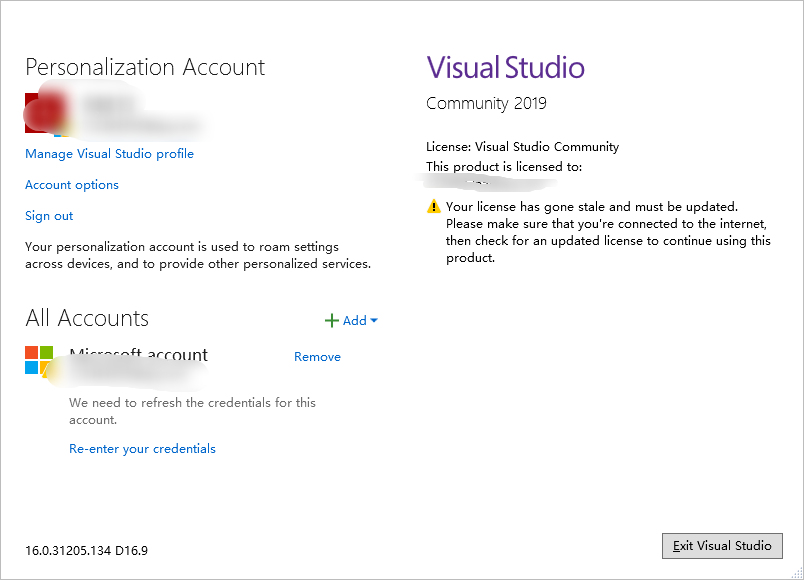
Task: Click the green plus icon beside Add
Action: [x=331, y=321]
